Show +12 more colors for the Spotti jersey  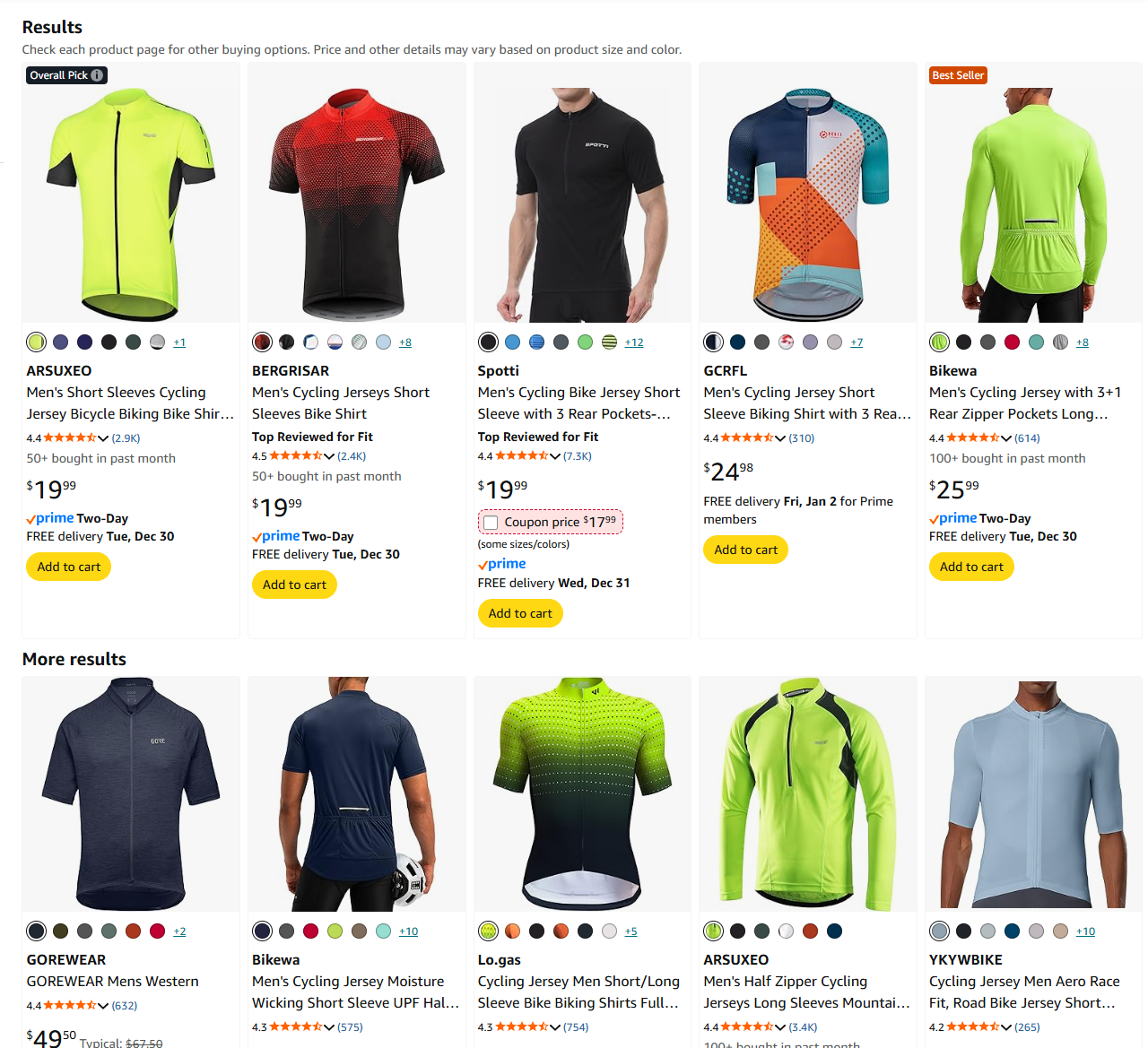click(x=634, y=342)
